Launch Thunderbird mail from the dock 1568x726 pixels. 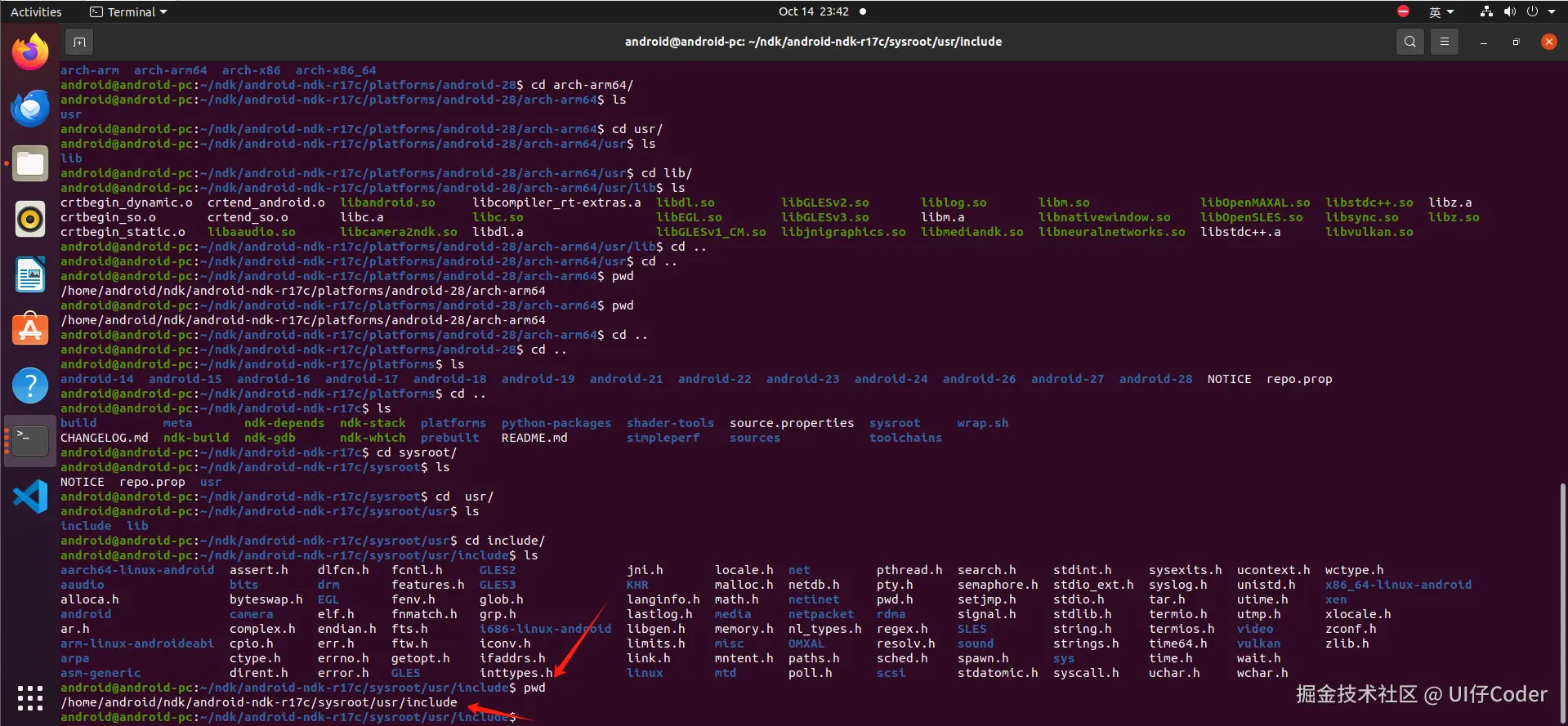pyautogui.click(x=30, y=108)
